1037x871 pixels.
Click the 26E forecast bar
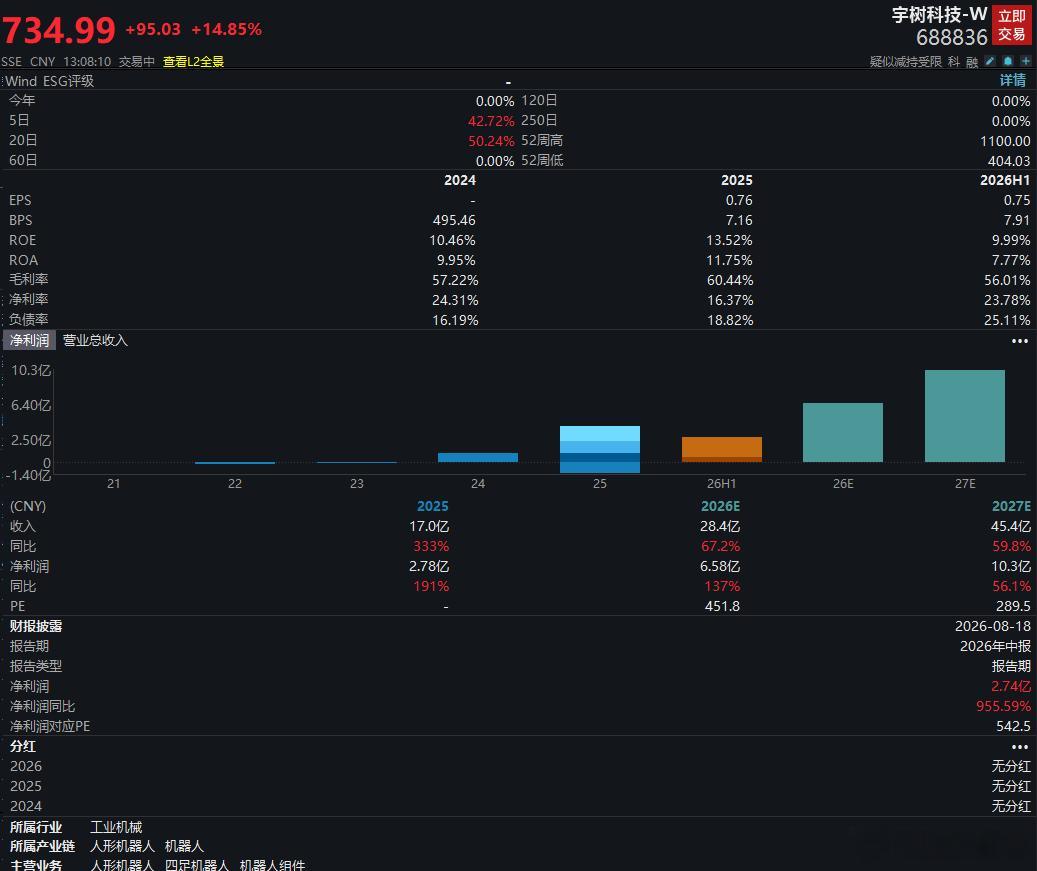(x=843, y=432)
